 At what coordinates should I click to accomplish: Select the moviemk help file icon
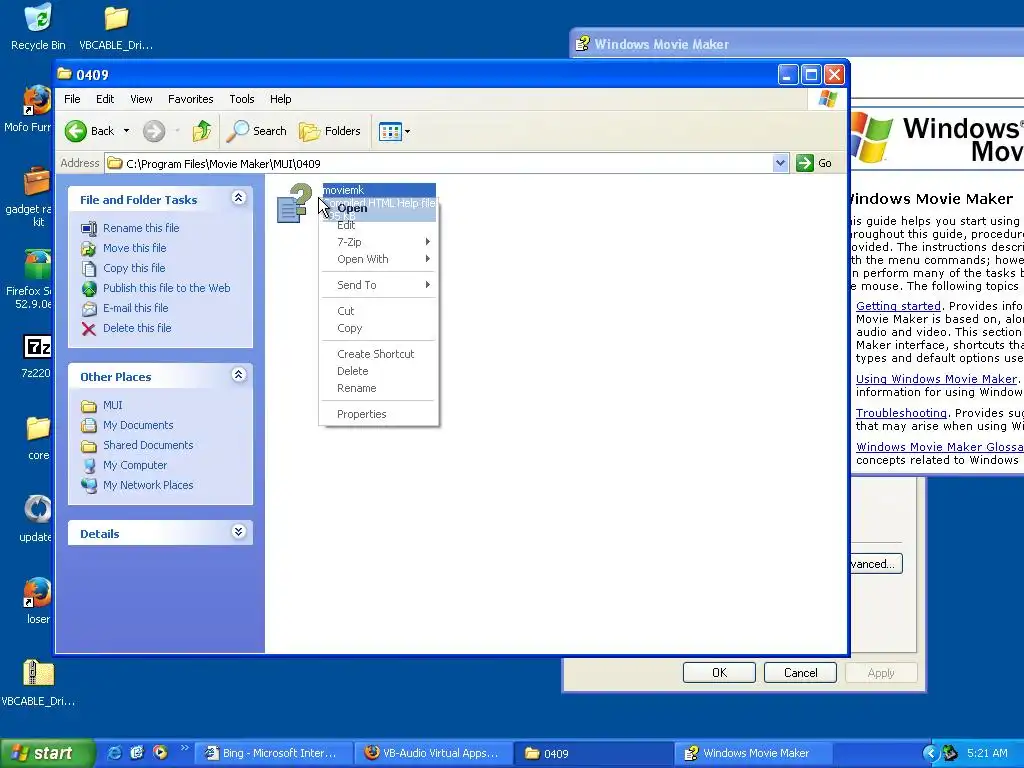295,203
